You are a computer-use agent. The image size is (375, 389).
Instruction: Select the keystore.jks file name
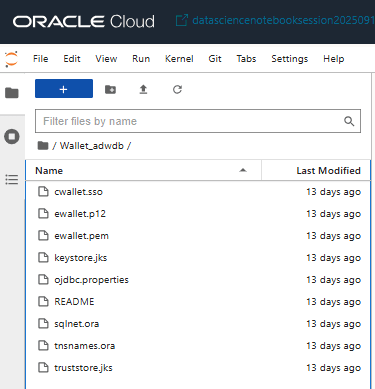tap(81, 258)
